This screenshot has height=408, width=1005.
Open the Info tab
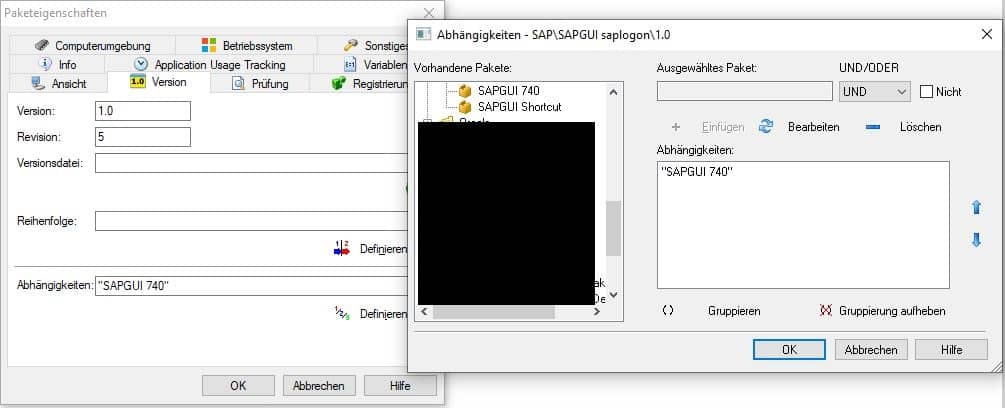pos(57,64)
